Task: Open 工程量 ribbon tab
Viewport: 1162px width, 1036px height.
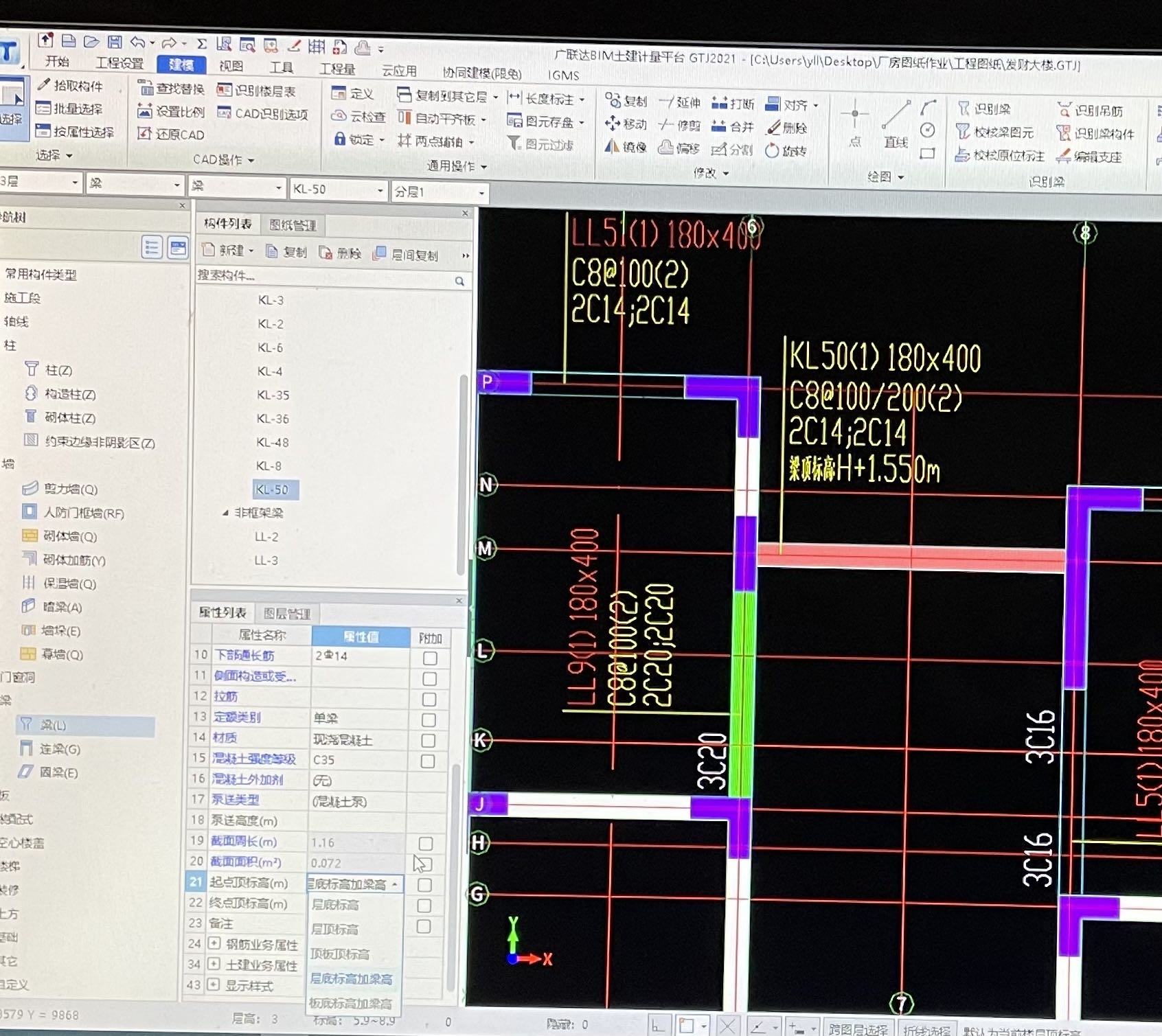Action: click(337, 69)
